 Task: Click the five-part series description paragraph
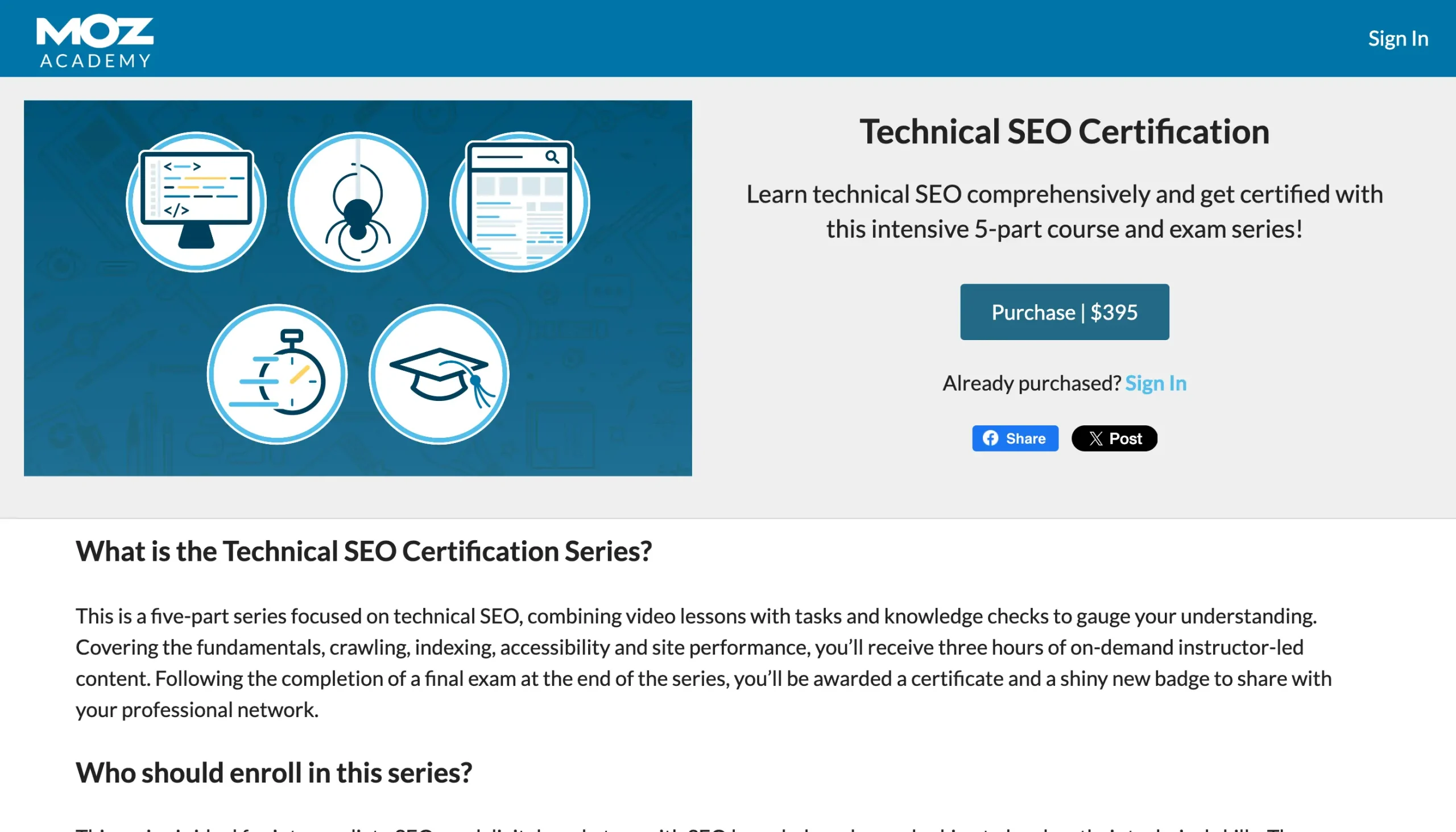point(703,663)
